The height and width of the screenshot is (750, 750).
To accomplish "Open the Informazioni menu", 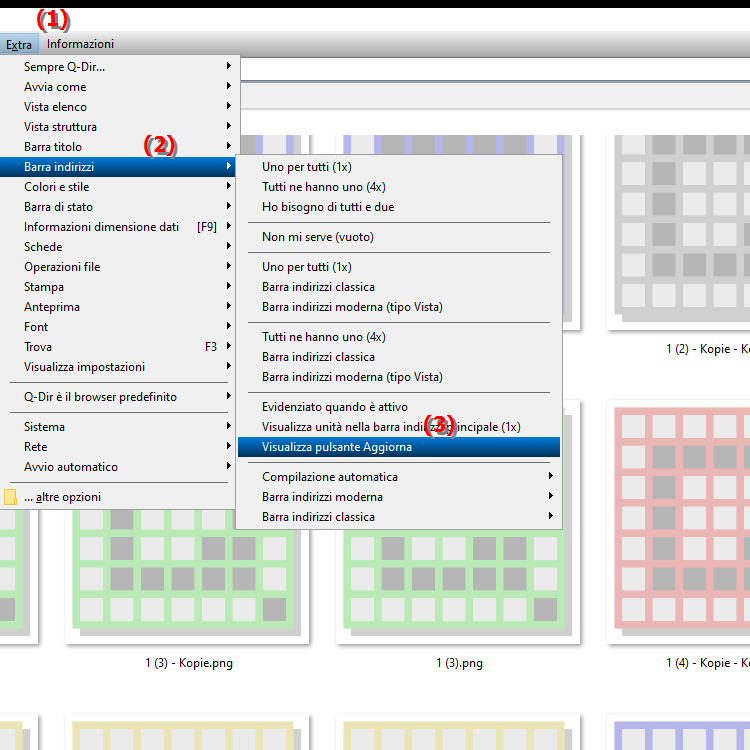I will [x=80, y=44].
